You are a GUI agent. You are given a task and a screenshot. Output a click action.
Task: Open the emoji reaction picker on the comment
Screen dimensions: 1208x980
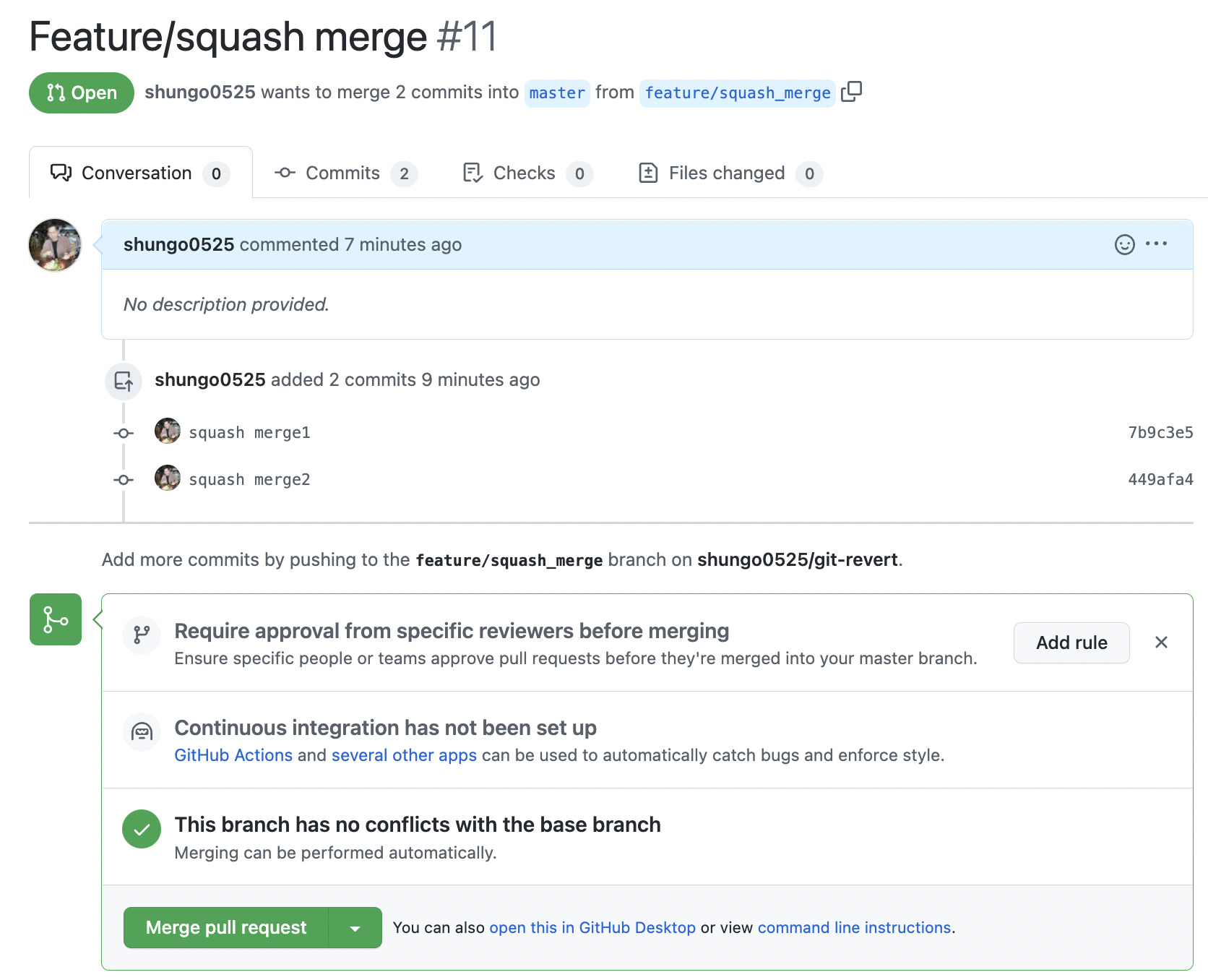1124,244
